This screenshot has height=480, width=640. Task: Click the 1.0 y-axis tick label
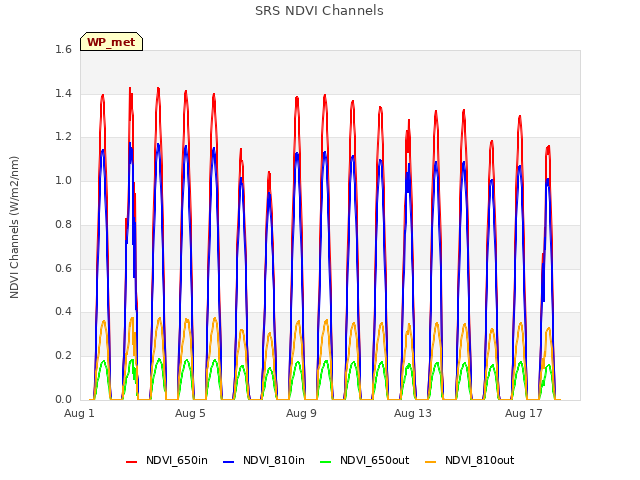63,181
